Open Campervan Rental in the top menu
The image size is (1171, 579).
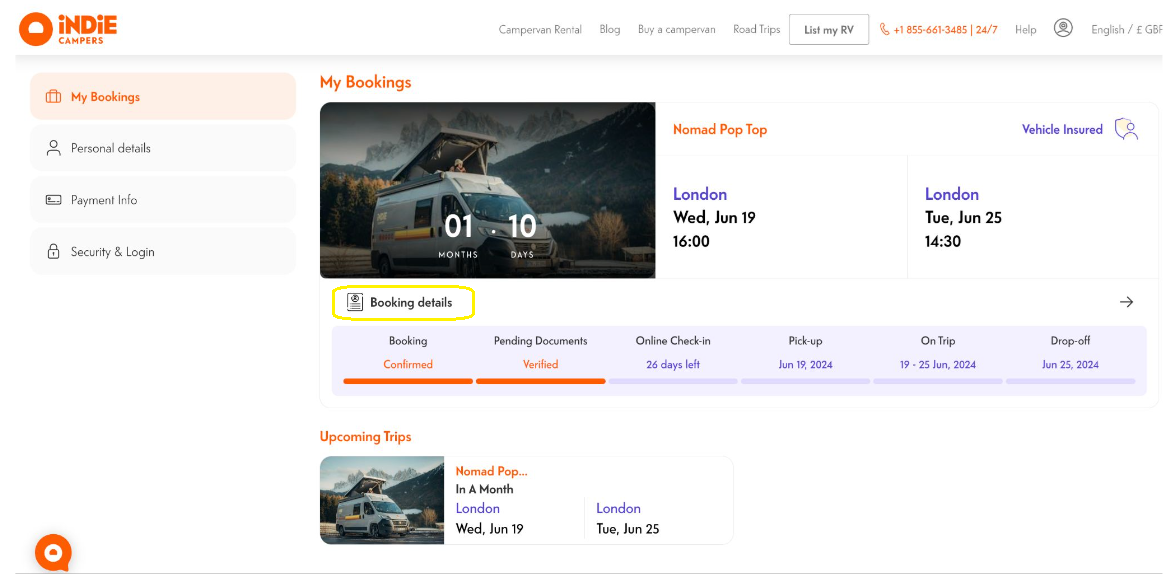click(x=540, y=30)
